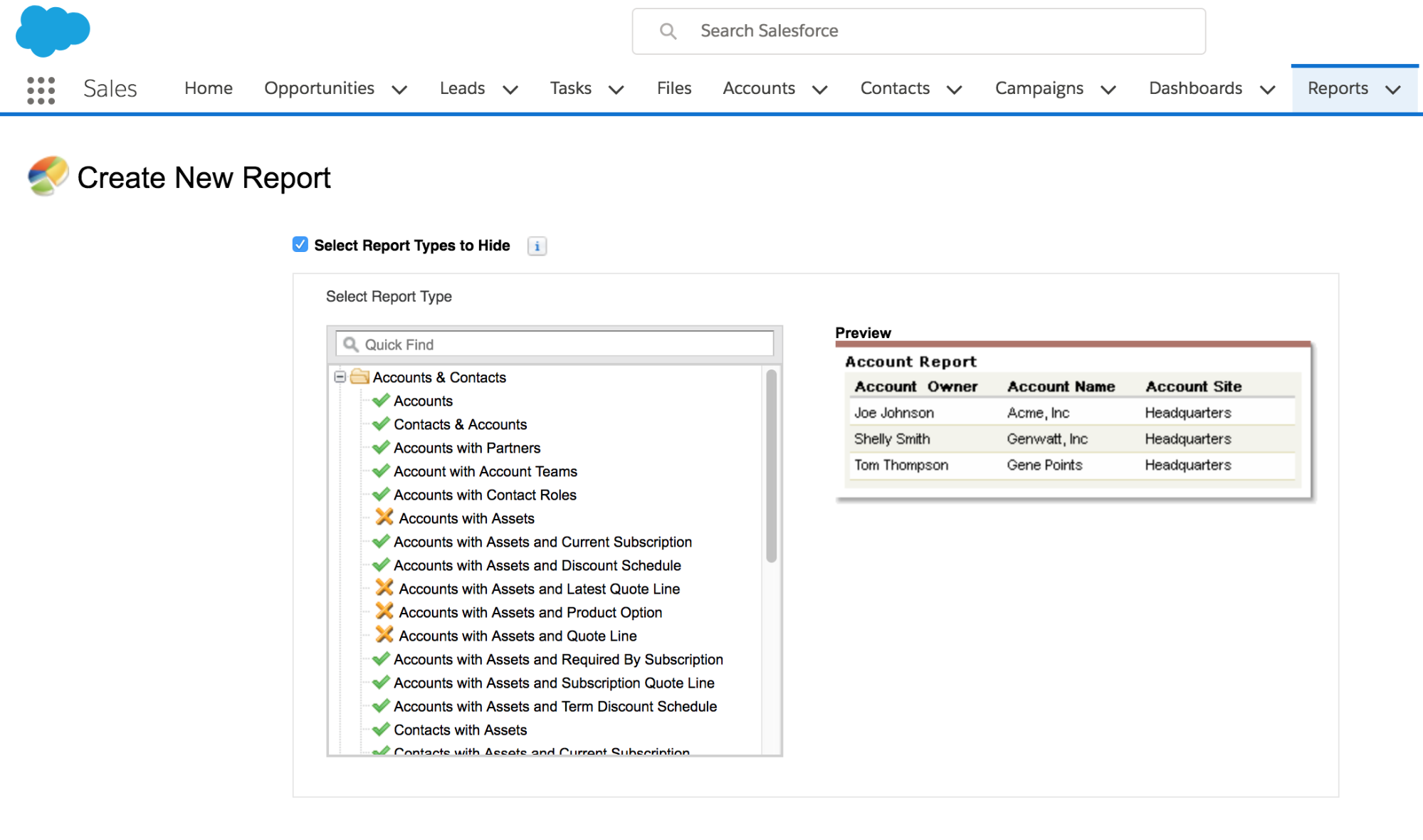Viewport: 1423px width, 840px height.
Task: Select Accounts with Assets and Quote Line
Action: (x=518, y=636)
